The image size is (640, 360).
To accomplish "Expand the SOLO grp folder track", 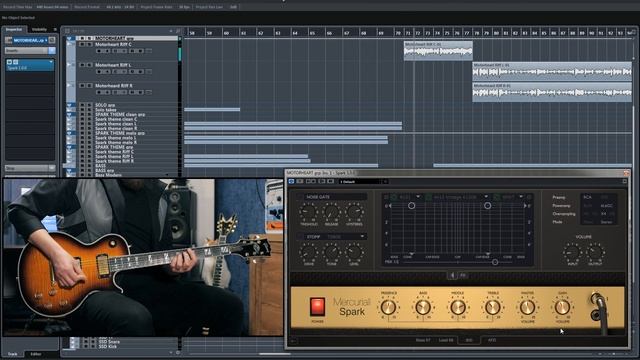I will pyautogui.click(x=70, y=105).
